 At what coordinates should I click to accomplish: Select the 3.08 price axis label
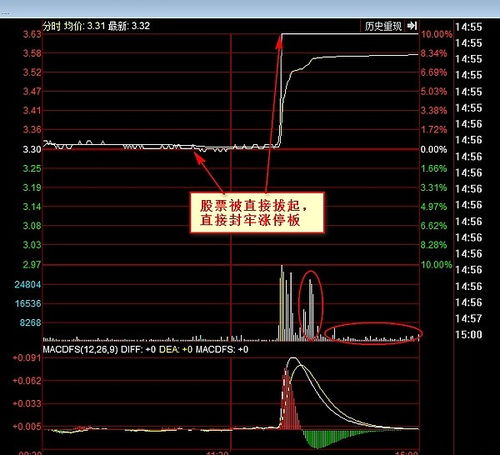click(x=32, y=226)
